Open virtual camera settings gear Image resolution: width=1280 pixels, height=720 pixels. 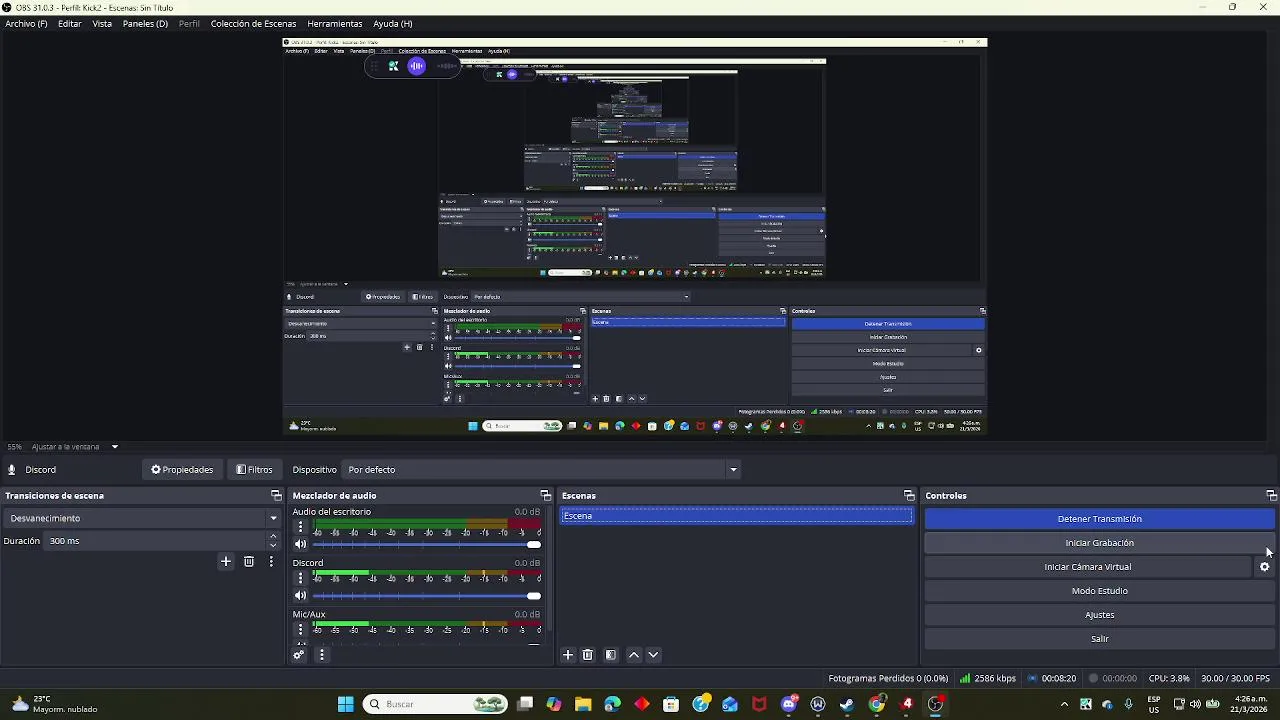tap(1265, 567)
